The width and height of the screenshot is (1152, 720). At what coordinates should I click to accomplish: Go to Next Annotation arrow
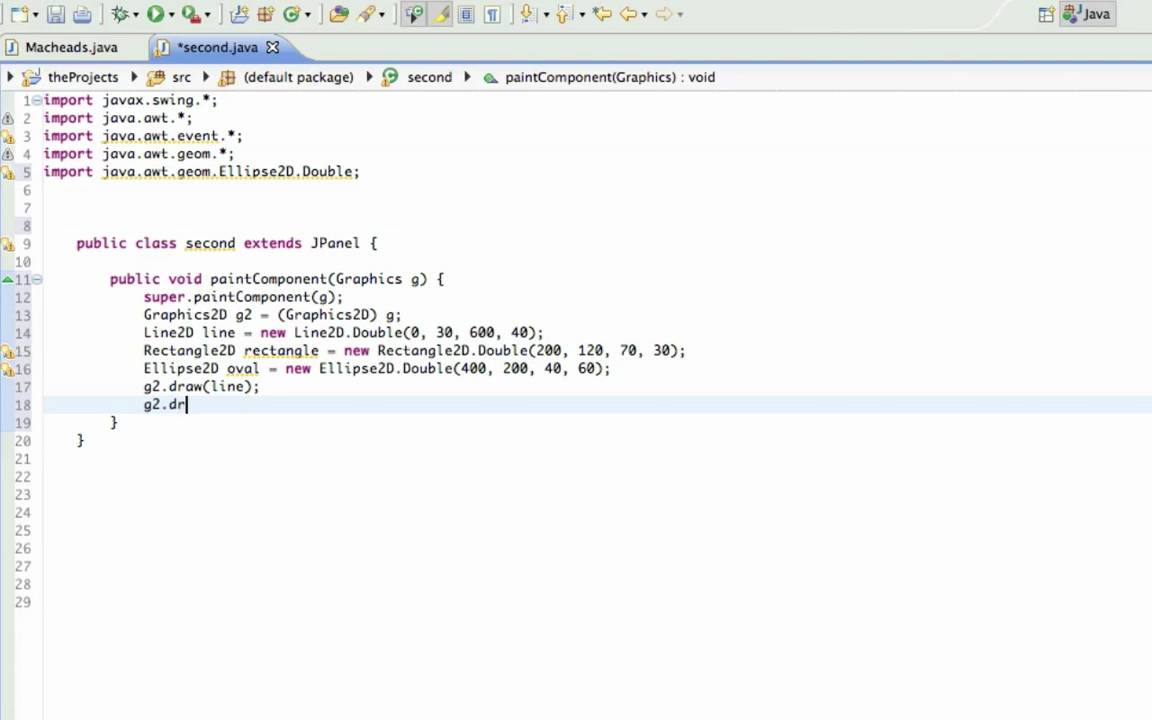click(527, 14)
